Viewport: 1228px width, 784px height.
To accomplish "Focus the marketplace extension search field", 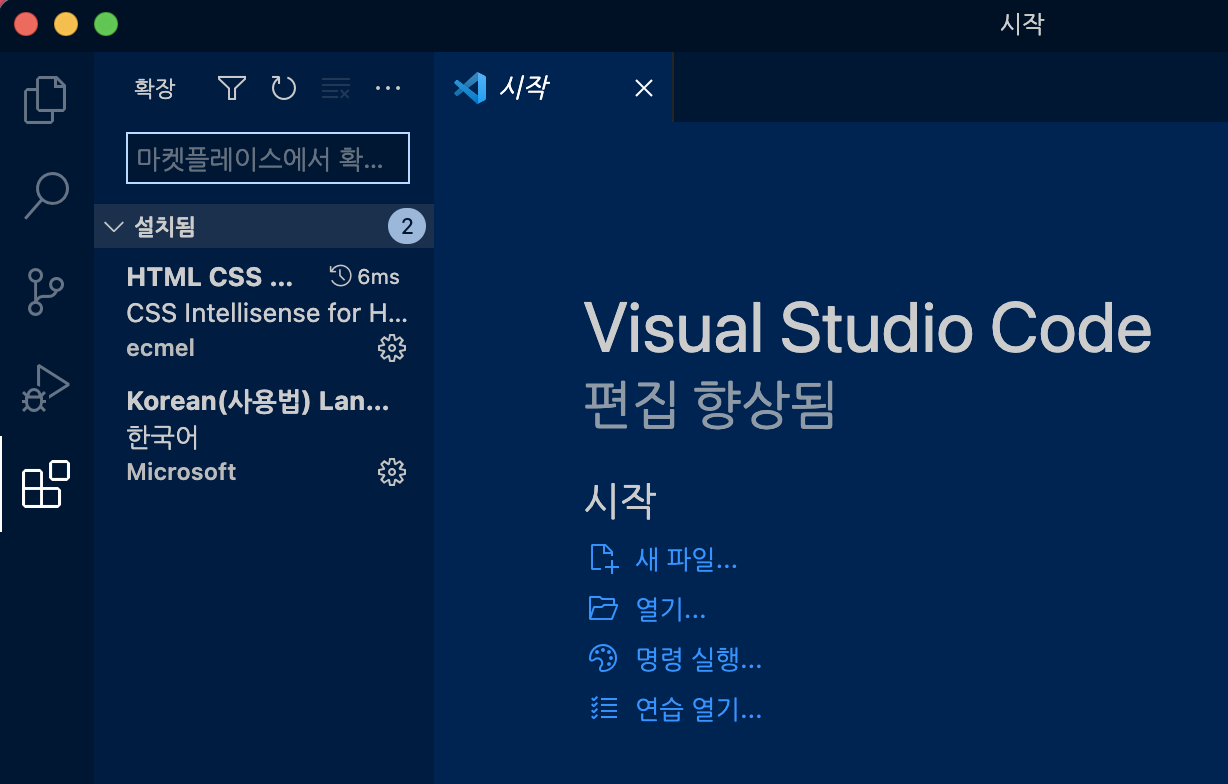I will click(268, 158).
